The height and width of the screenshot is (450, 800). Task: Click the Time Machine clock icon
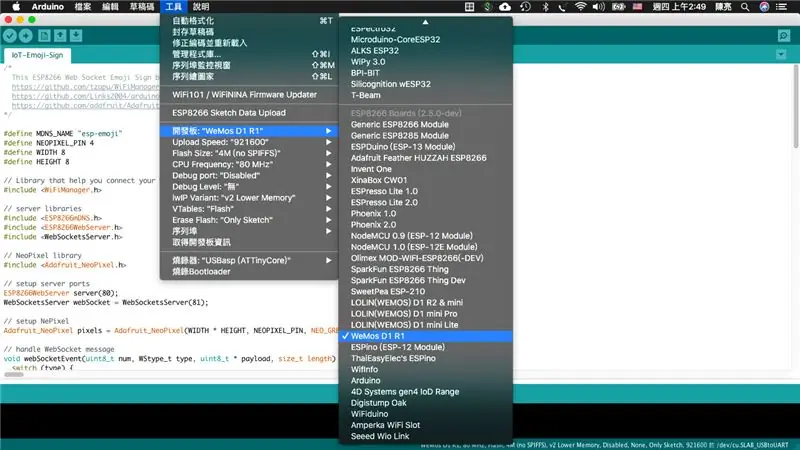[x=525, y=7]
